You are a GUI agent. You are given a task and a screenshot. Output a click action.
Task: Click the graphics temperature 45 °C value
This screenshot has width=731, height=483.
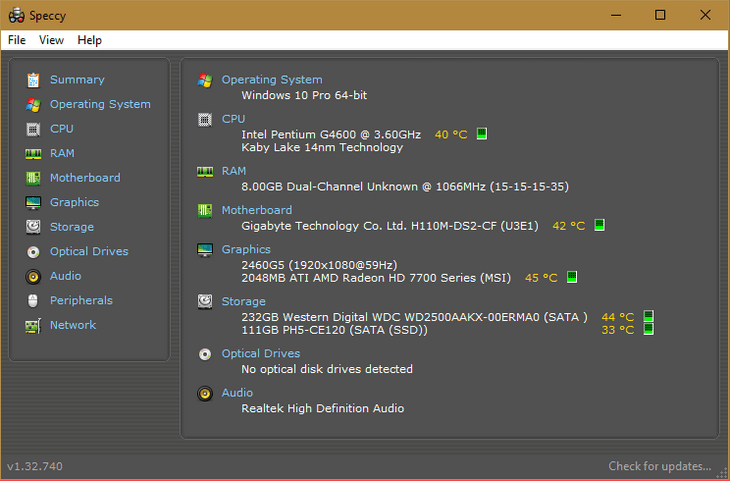541,278
